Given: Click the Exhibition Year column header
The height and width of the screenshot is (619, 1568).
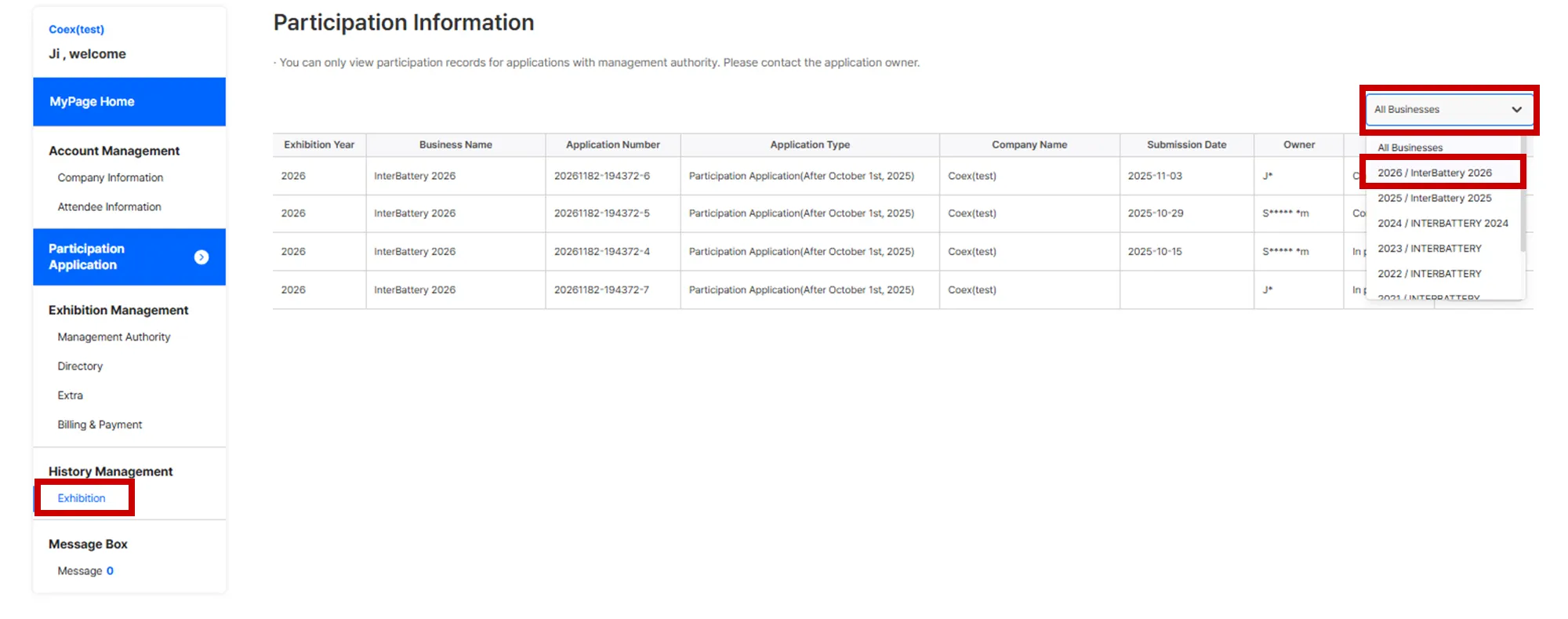Looking at the screenshot, I should click(x=319, y=145).
